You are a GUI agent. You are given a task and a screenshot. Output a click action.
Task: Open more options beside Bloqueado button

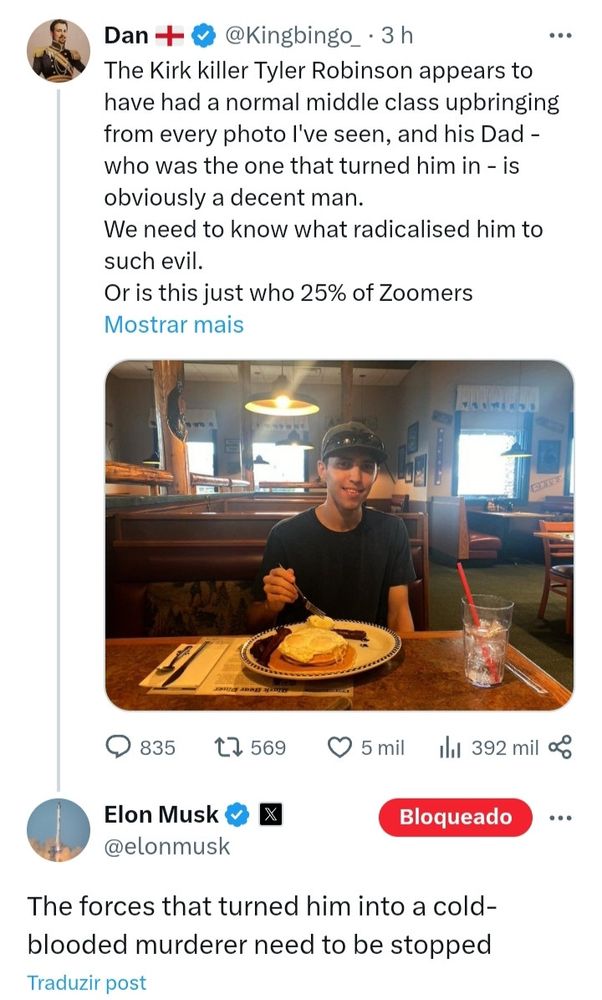tap(560, 817)
